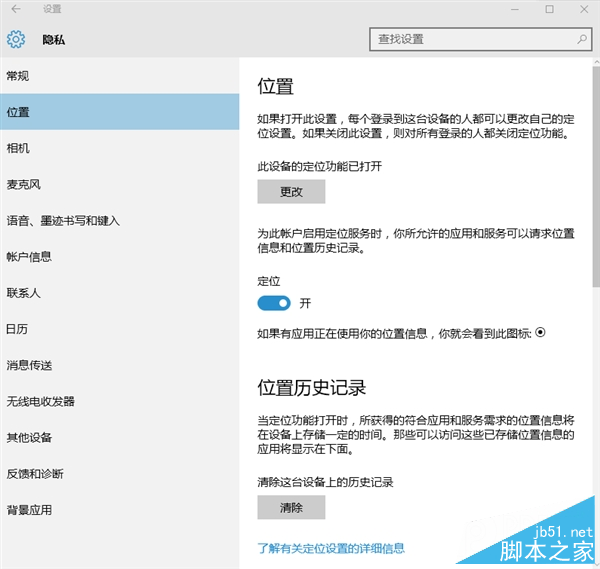Open 帐户信息 privacy settings
This screenshot has height=569, width=600.
click(119, 256)
